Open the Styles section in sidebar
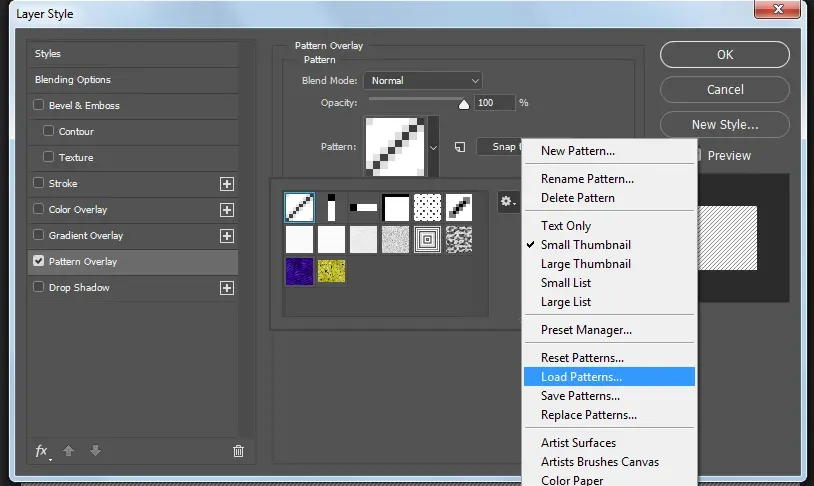This screenshot has width=814, height=486. point(133,53)
